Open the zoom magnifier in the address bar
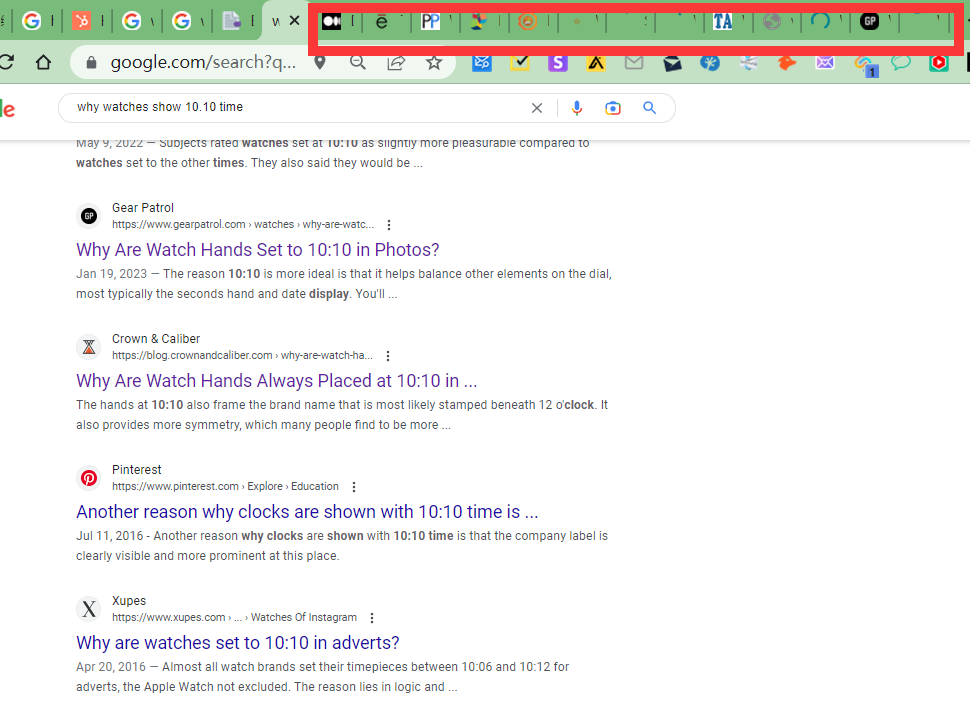Screen dimensions: 970x726 358,62
